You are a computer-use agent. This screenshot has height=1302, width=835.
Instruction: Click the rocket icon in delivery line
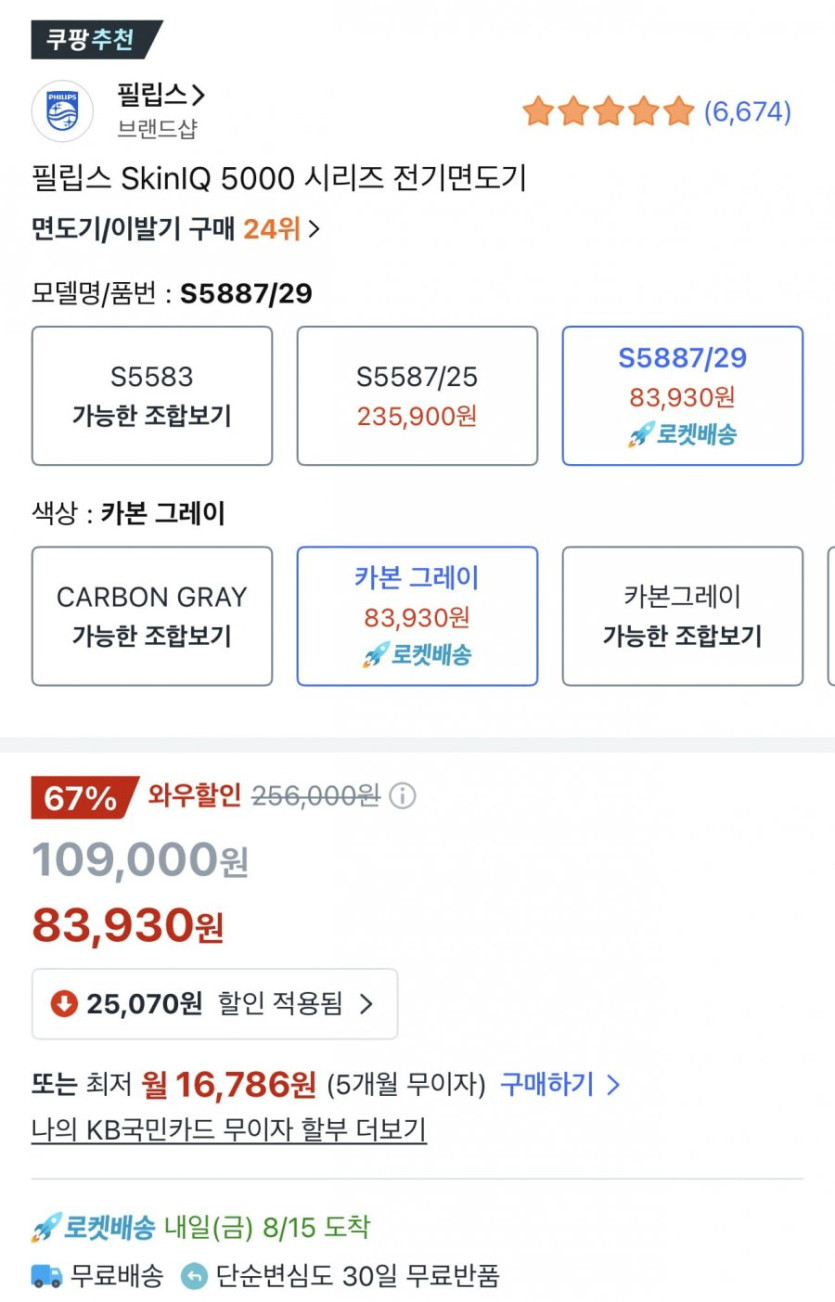46,1227
